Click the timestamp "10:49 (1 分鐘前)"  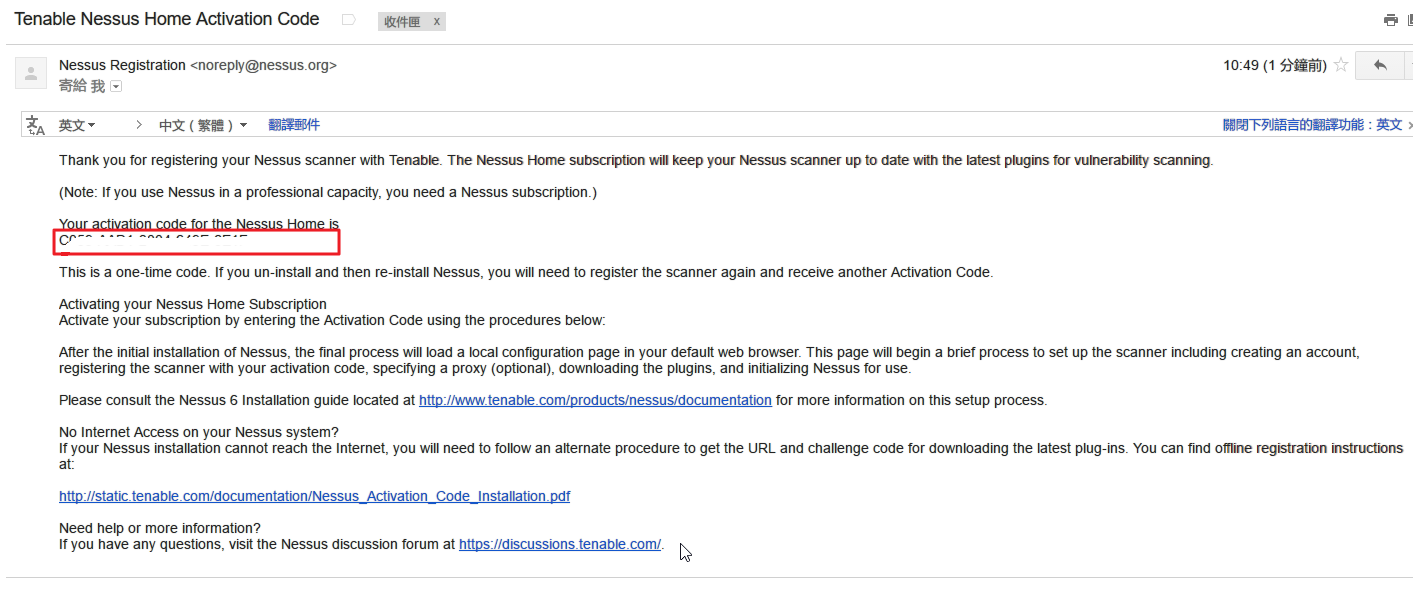(x=1275, y=65)
